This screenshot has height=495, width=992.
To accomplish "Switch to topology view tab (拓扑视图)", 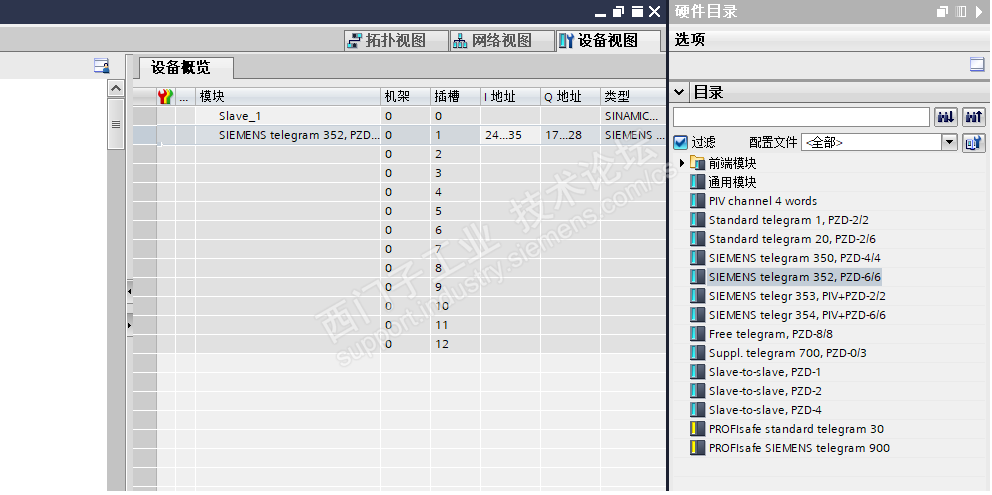I will click(x=396, y=41).
